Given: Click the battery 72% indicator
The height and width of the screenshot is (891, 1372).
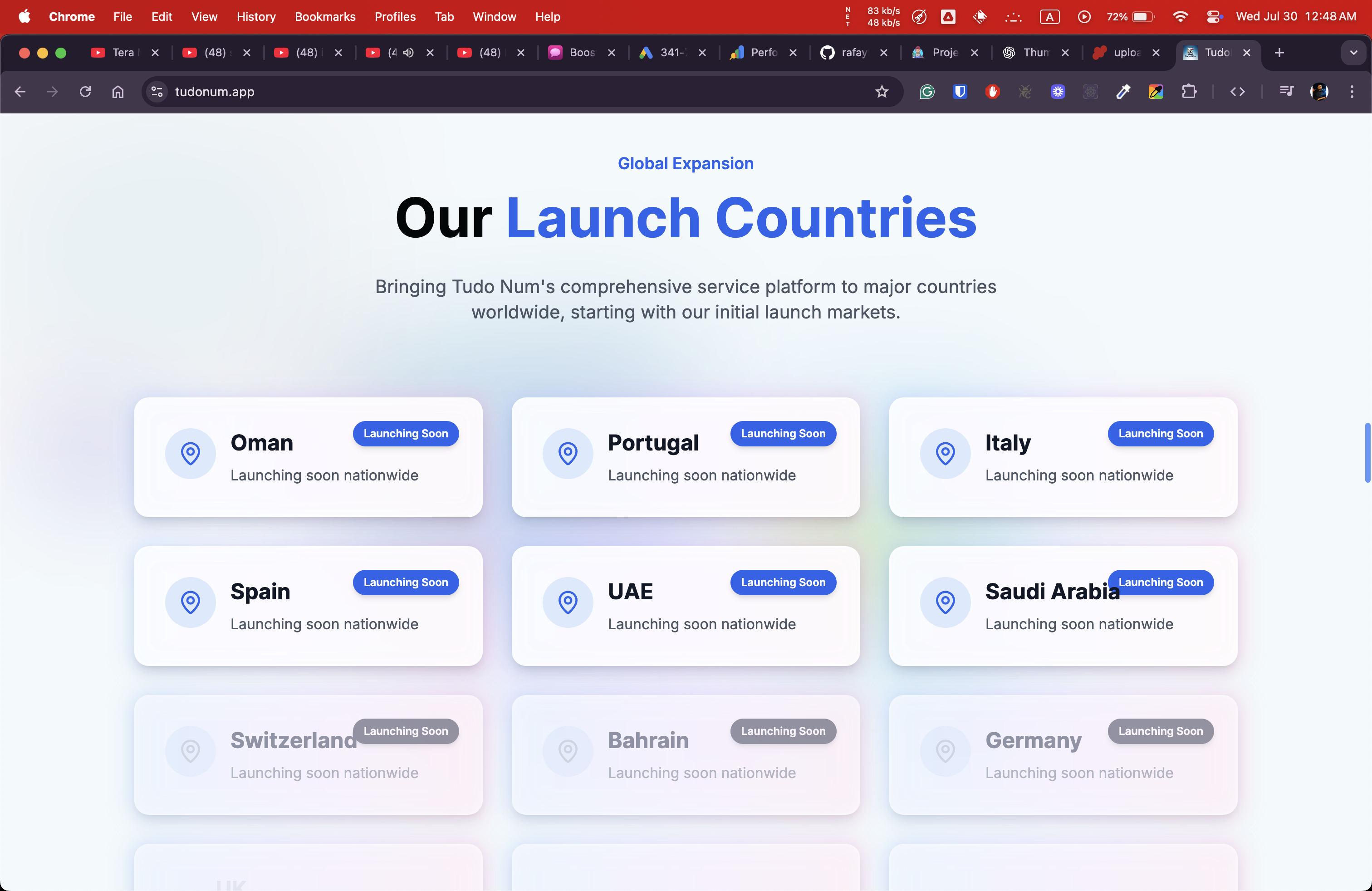Looking at the screenshot, I should pos(1131,17).
